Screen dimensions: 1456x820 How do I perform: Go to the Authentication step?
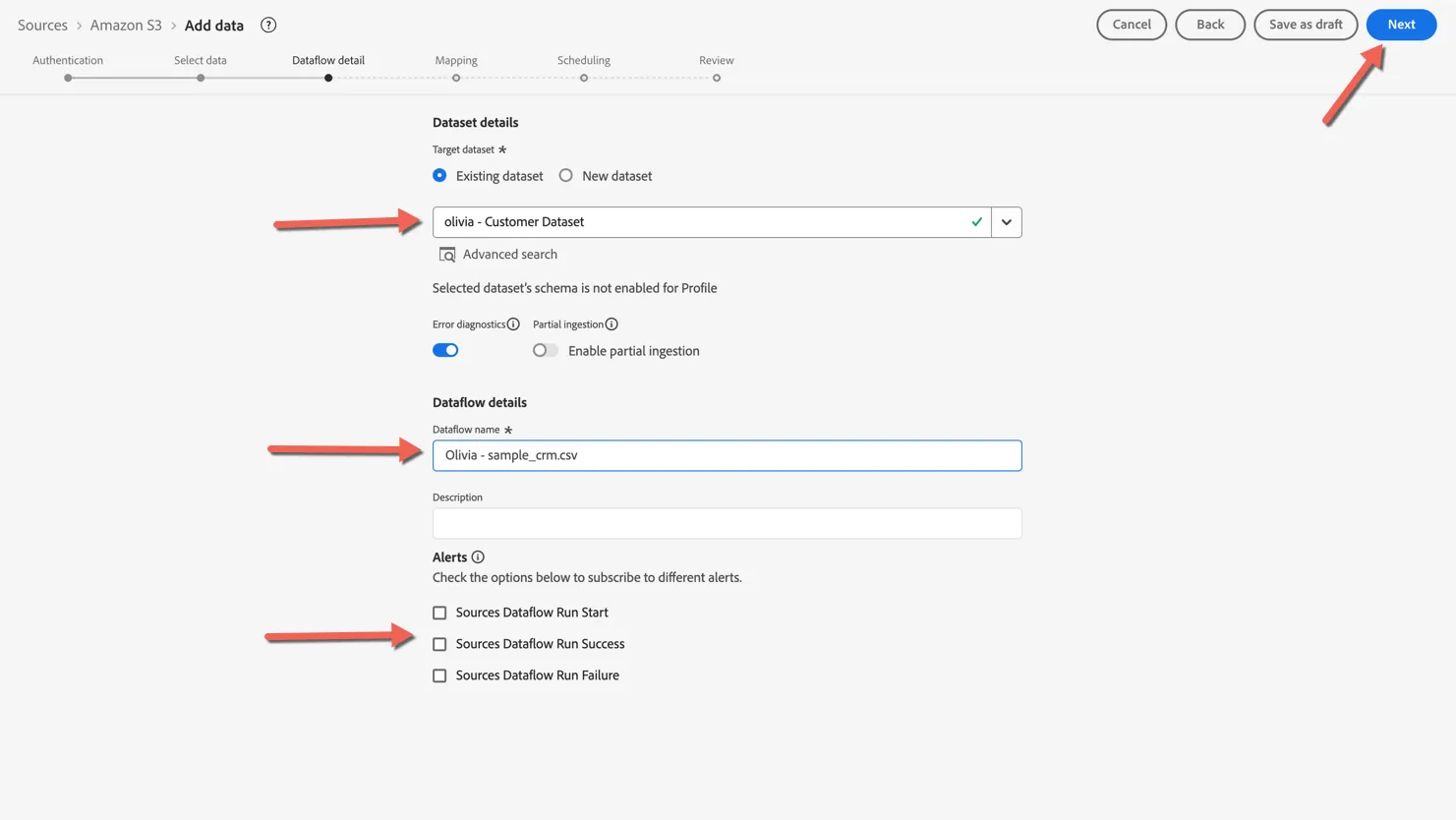coord(68,66)
